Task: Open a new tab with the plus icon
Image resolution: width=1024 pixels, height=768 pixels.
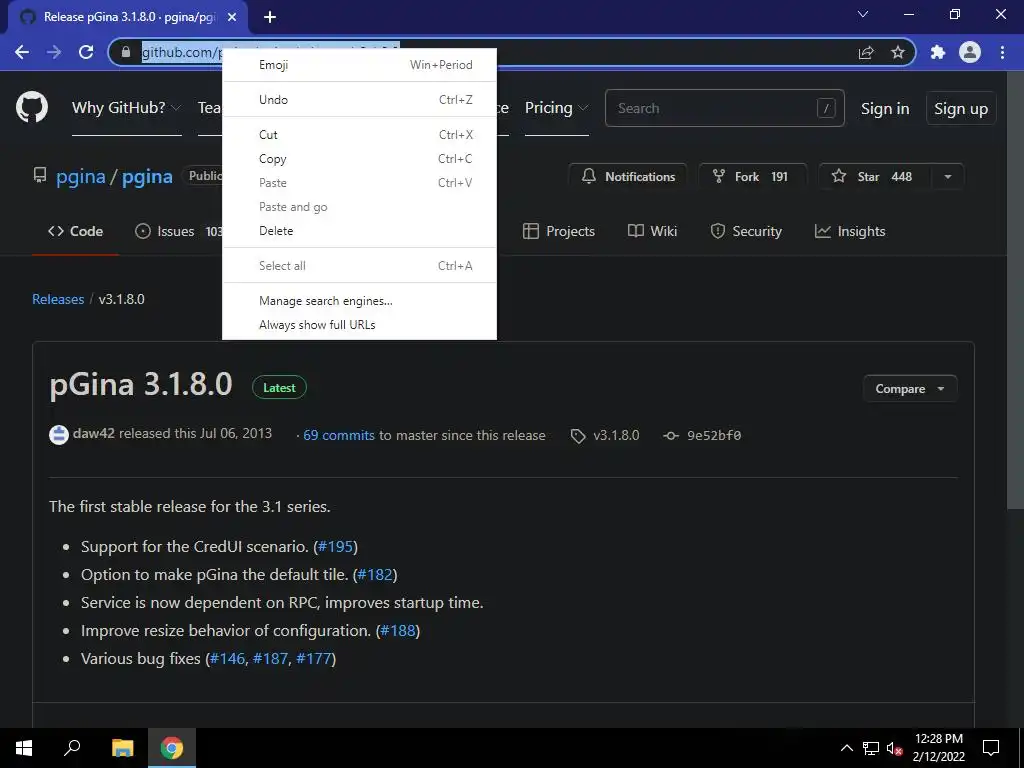Action: (270, 17)
